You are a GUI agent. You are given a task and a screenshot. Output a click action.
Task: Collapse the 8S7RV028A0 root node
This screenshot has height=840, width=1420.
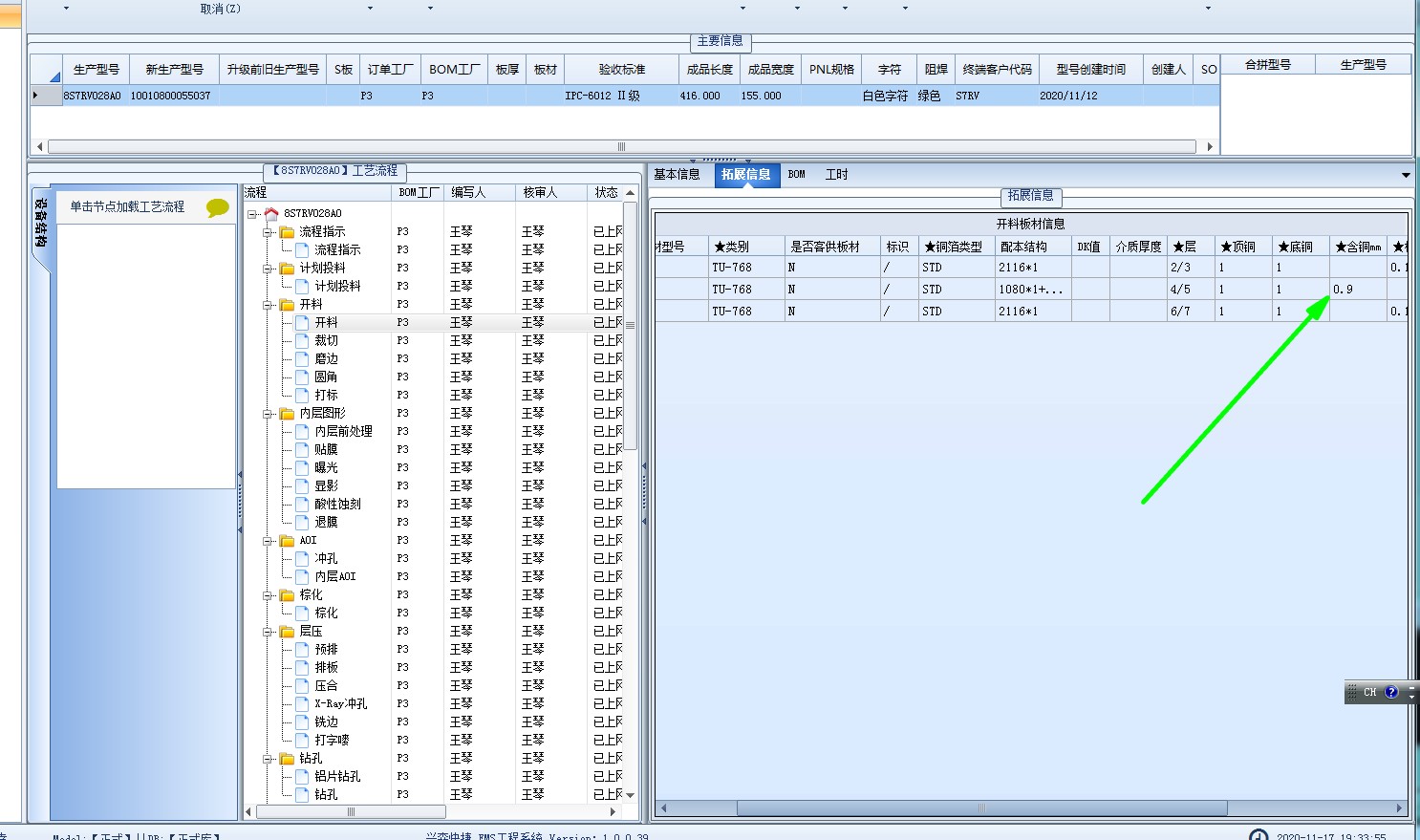[x=252, y=213]
